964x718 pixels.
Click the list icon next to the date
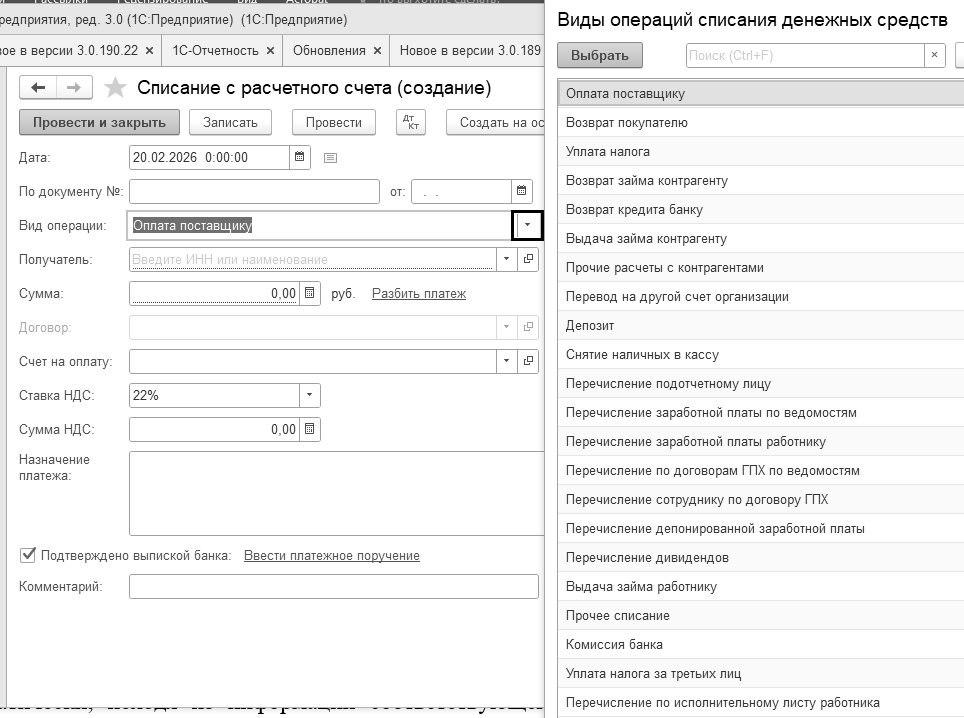point(330,158)
